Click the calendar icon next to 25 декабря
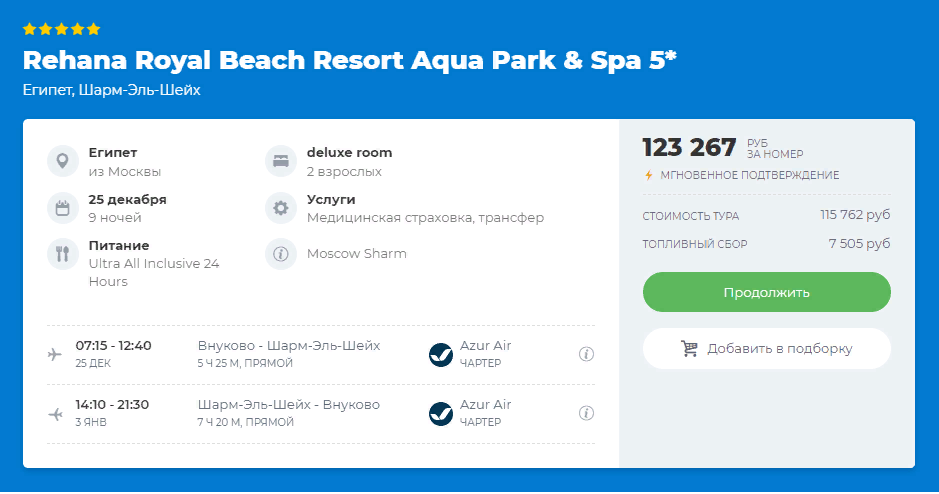This screenshot has height=494, width=939. point(62,208)
